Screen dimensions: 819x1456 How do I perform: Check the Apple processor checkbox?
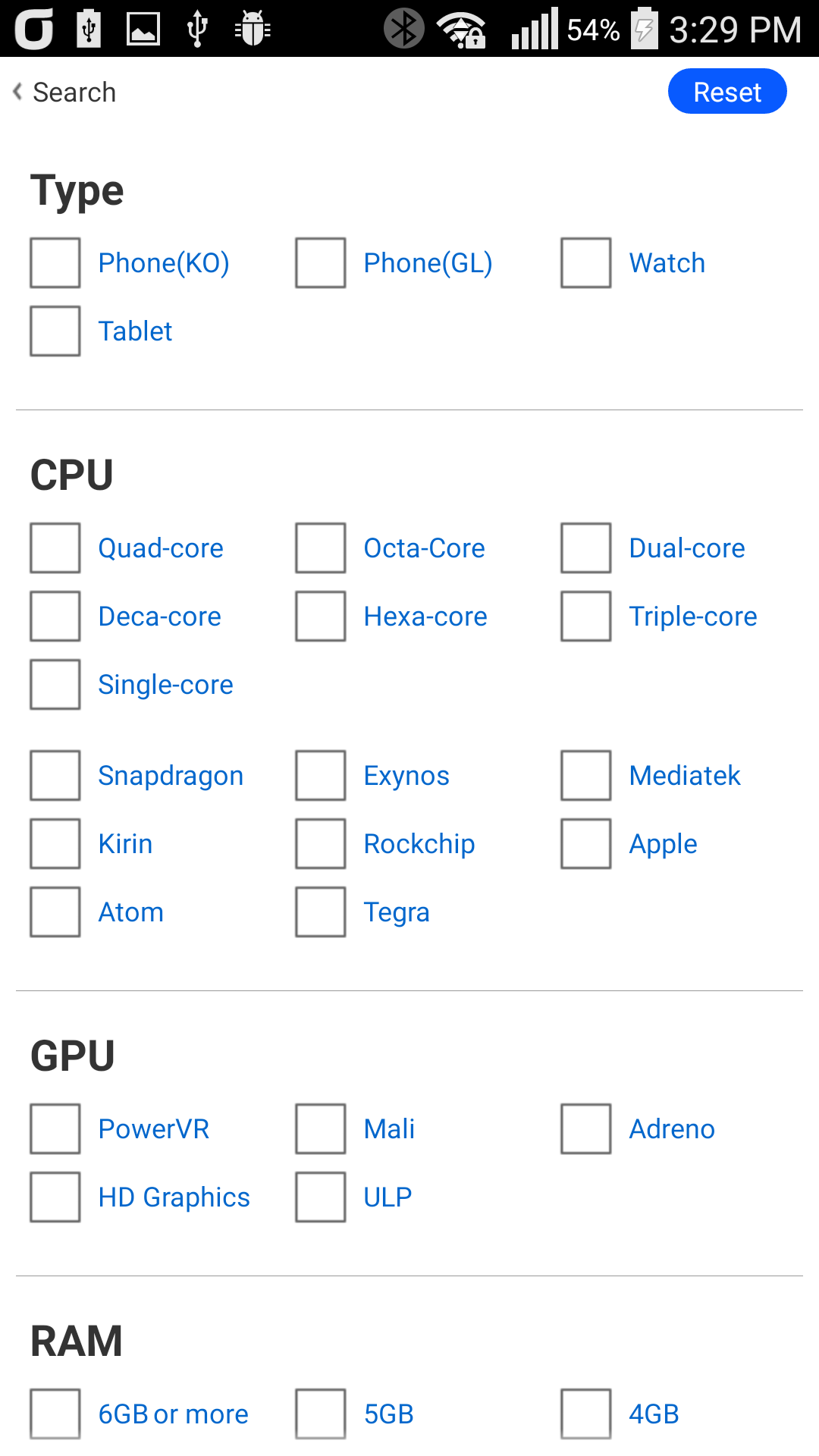coord(586,844)
